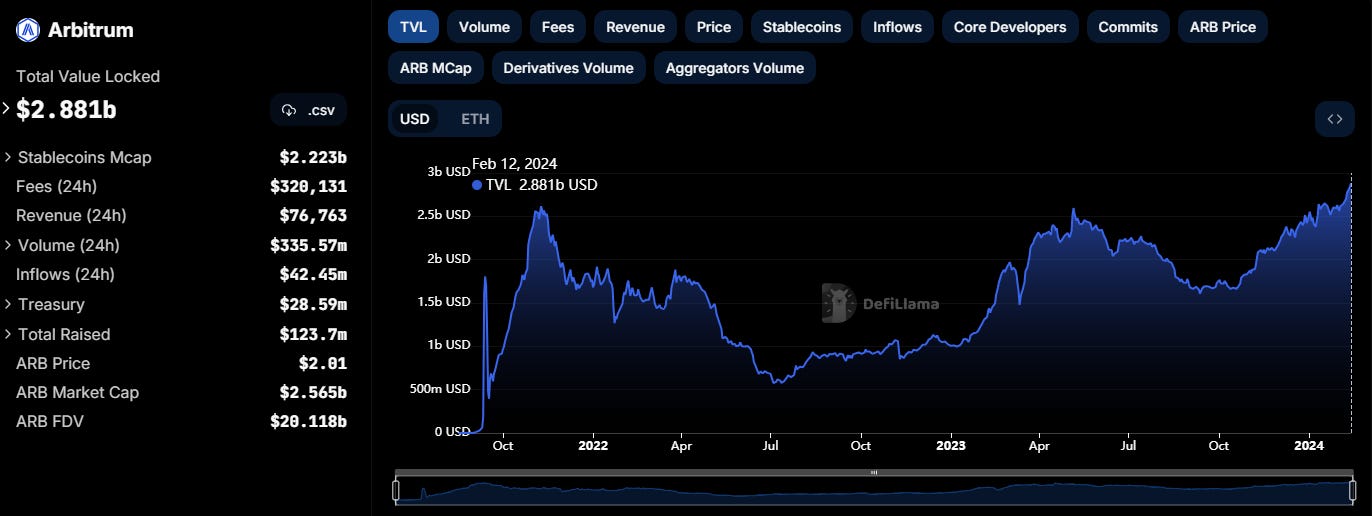The width and height of the screenshot is (1372, 516).
Task: Click the Fees (24h) value $320,131
Action: [x=308, y=187]
